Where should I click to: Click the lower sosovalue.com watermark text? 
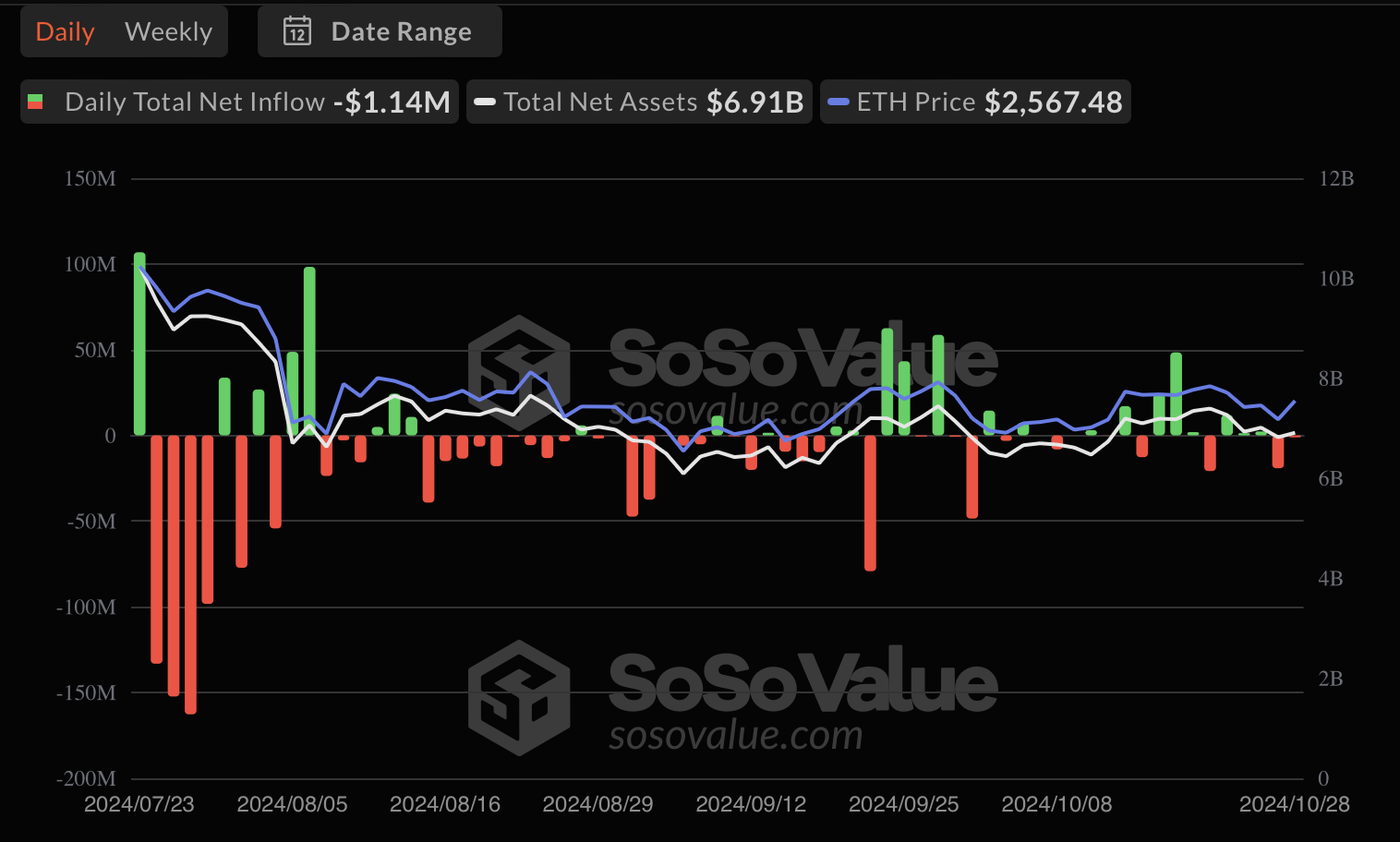click(x=735, y=736)
